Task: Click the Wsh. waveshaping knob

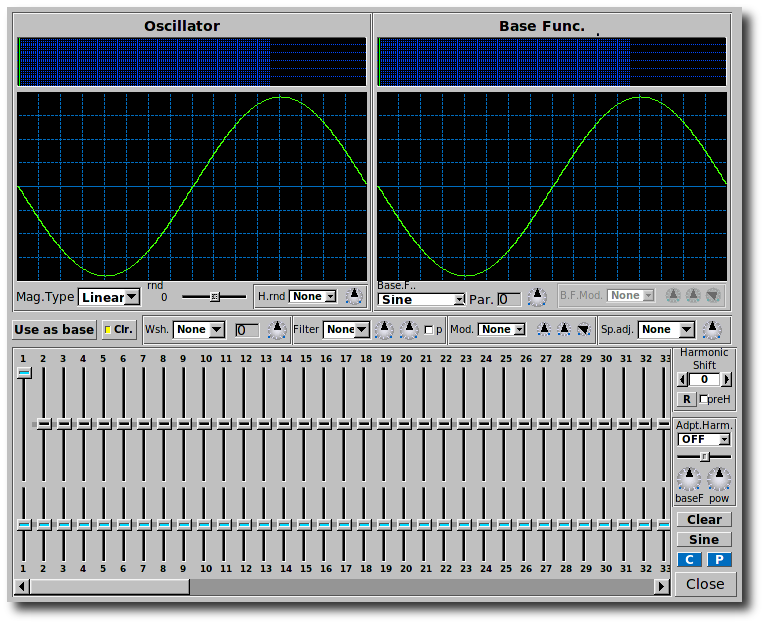Action: click(276, 329)
